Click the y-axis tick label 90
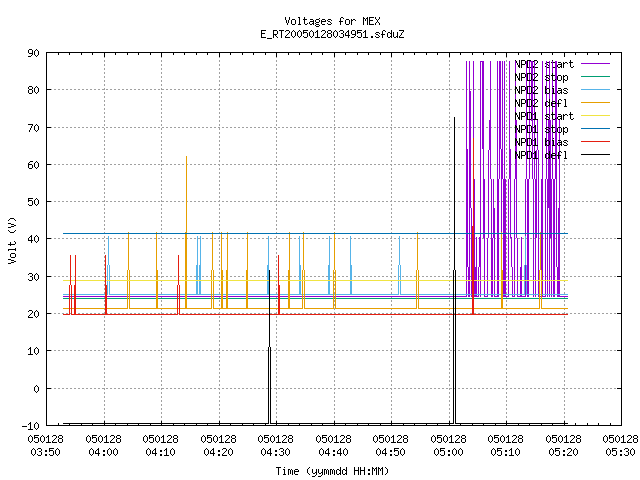Screen dimensions: 640x480 pos(33,53)
